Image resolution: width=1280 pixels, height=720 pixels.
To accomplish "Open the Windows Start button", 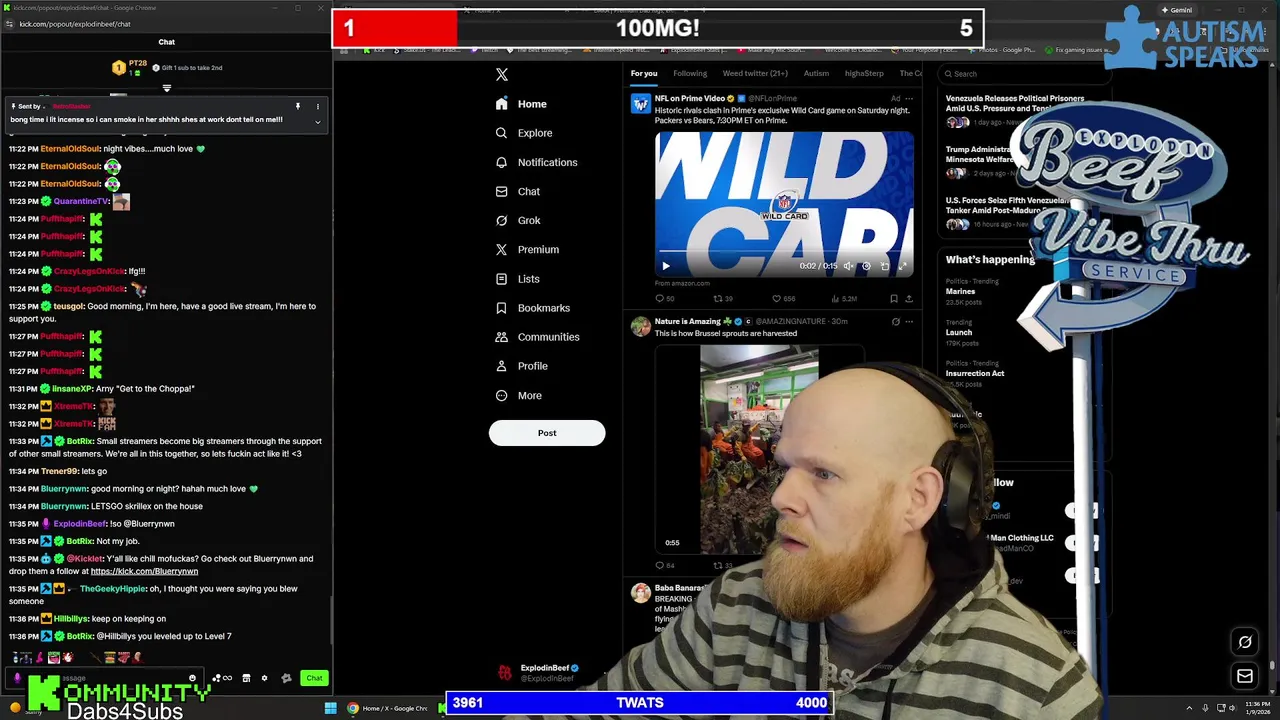I will pos(331,709).
